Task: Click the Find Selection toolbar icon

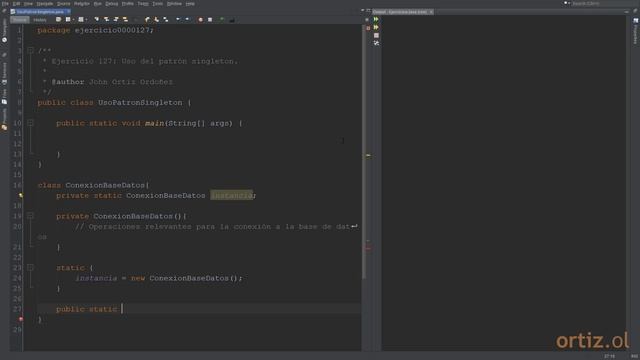Action: coord(96,19)
